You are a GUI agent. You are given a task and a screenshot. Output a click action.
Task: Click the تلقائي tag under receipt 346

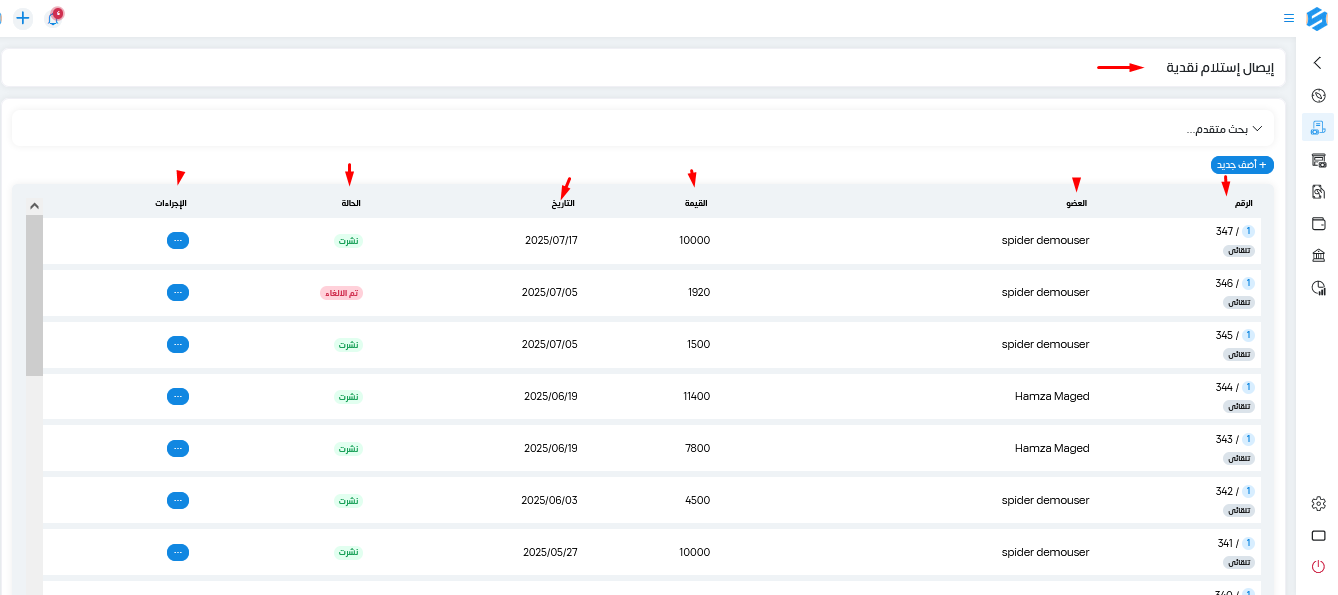coord(1239,302)
